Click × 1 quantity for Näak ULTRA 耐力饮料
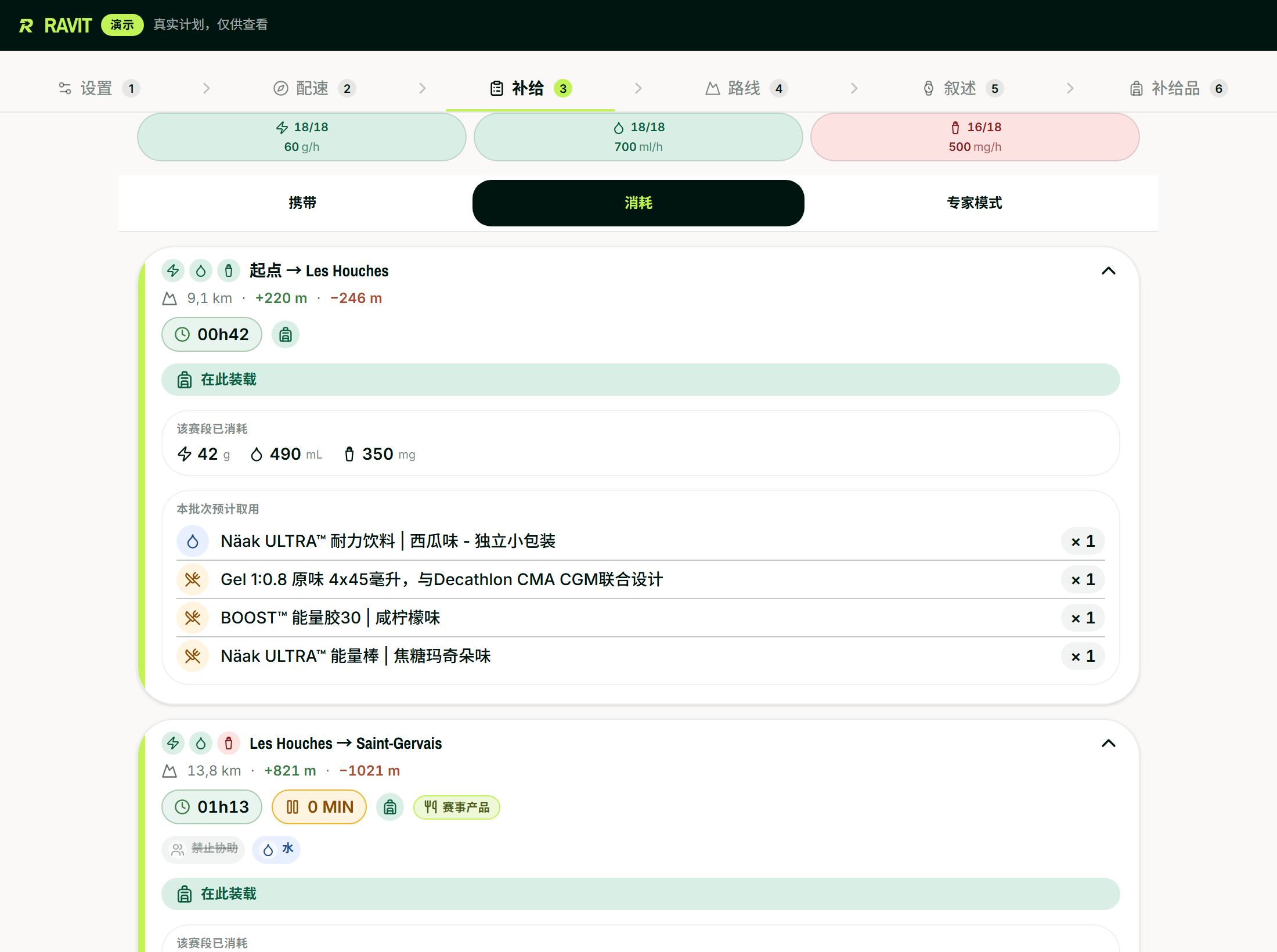 point(1083,541)
